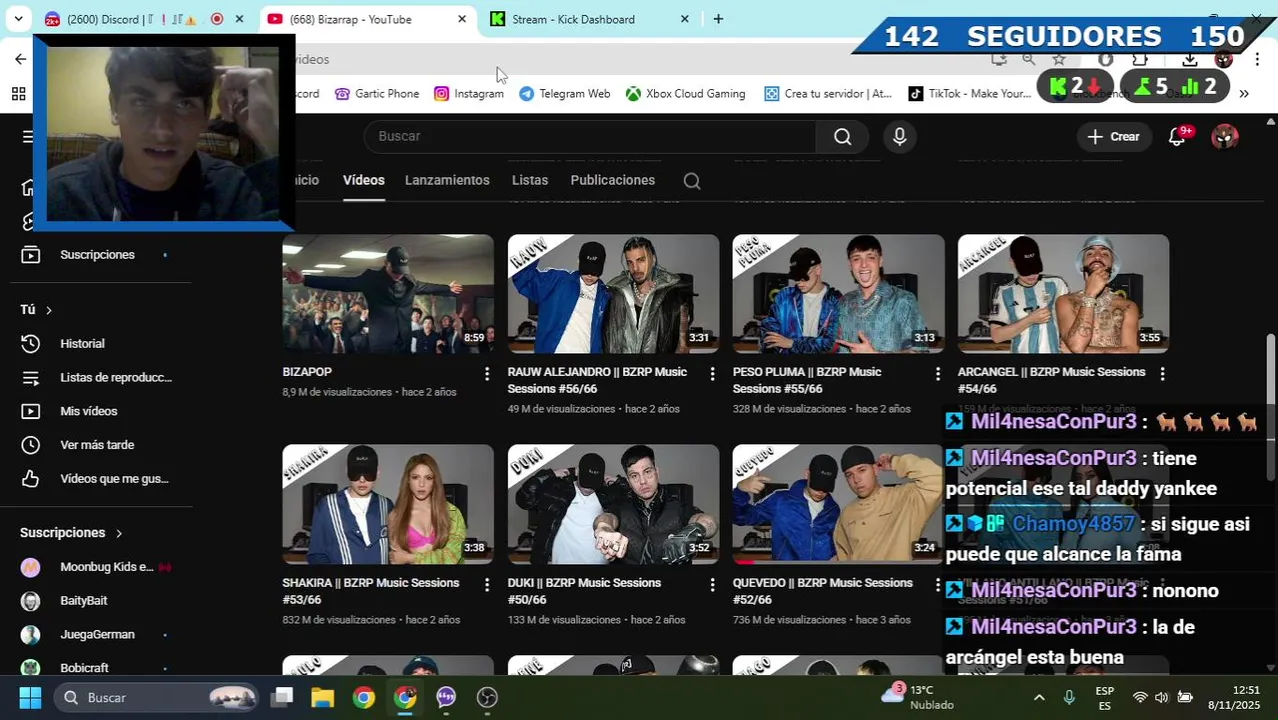This screenshot has width=1278, height=720.
Task: Open Listas de reproducción sidebar item
Action: (x=96, y=377)
